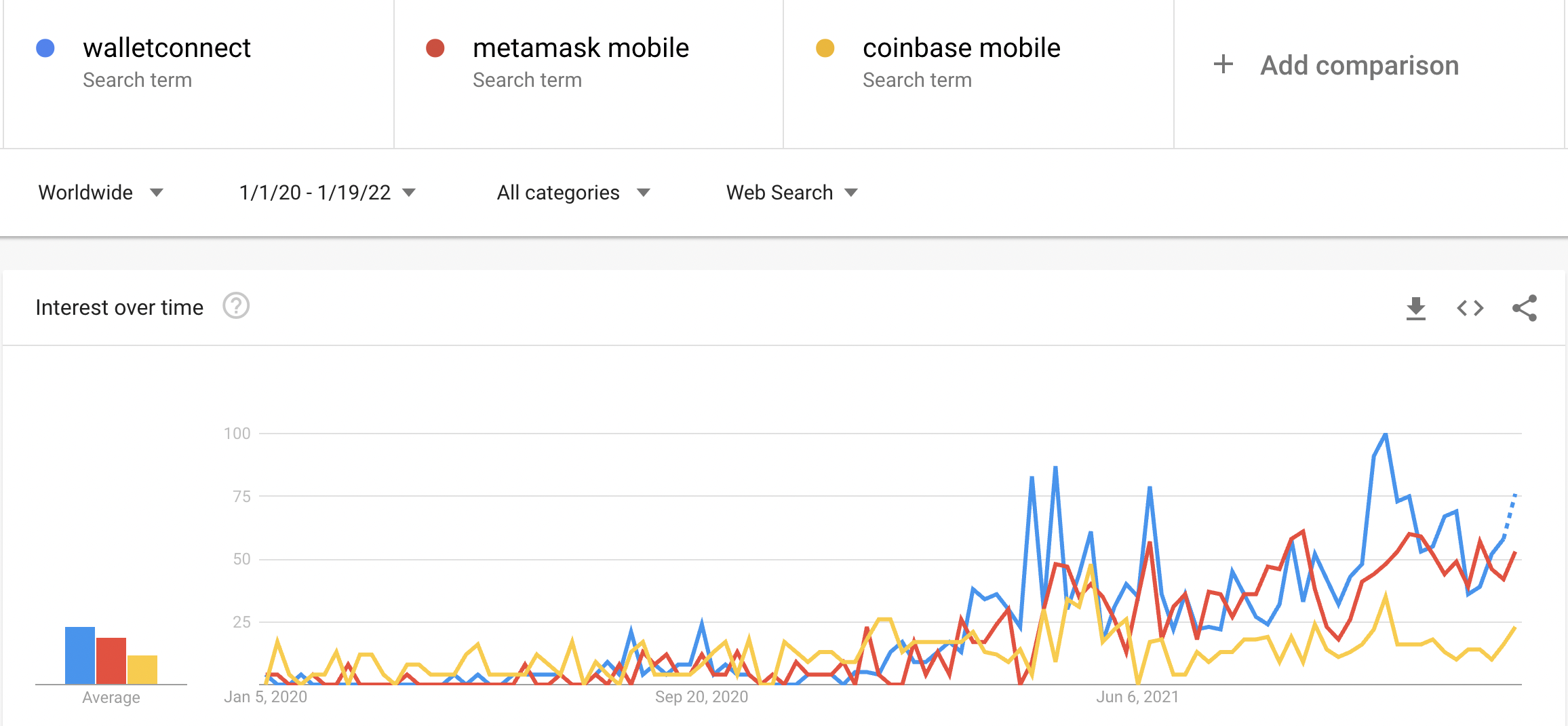
Task: Open the embed code icon
Action: click(x=1470, y=309)
